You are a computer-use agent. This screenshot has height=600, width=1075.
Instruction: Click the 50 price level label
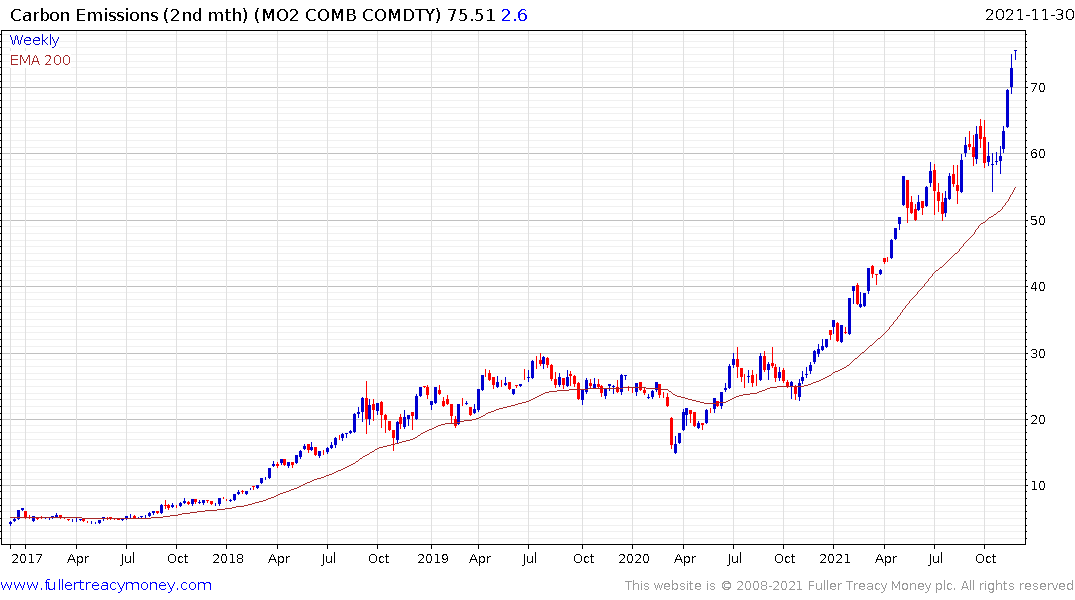(1037, 221)
